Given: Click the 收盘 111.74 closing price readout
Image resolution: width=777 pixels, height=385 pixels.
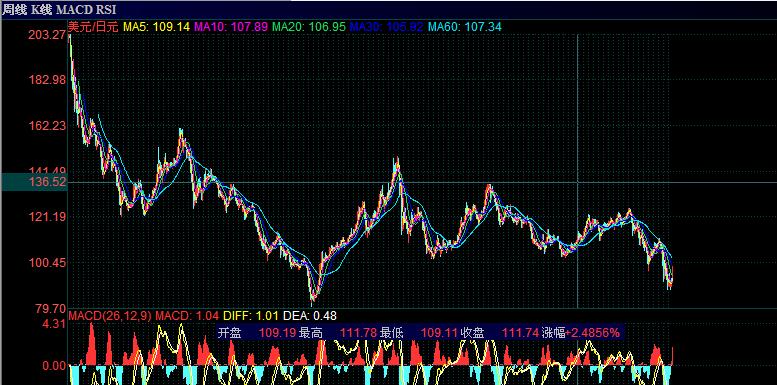Looking at the screenshot, I should click(x=500, y=333).
